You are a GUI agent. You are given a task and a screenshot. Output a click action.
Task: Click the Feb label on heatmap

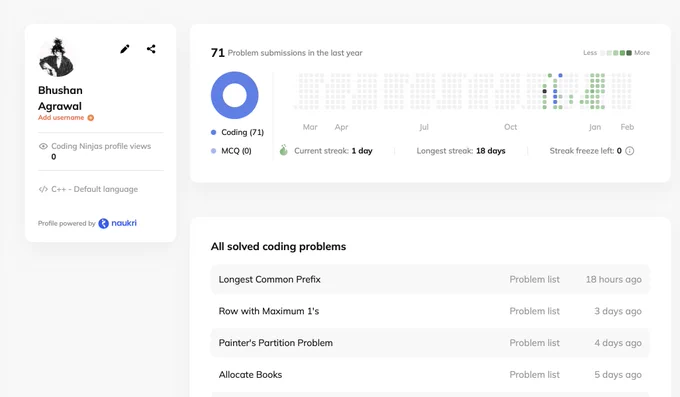(627, 127)
